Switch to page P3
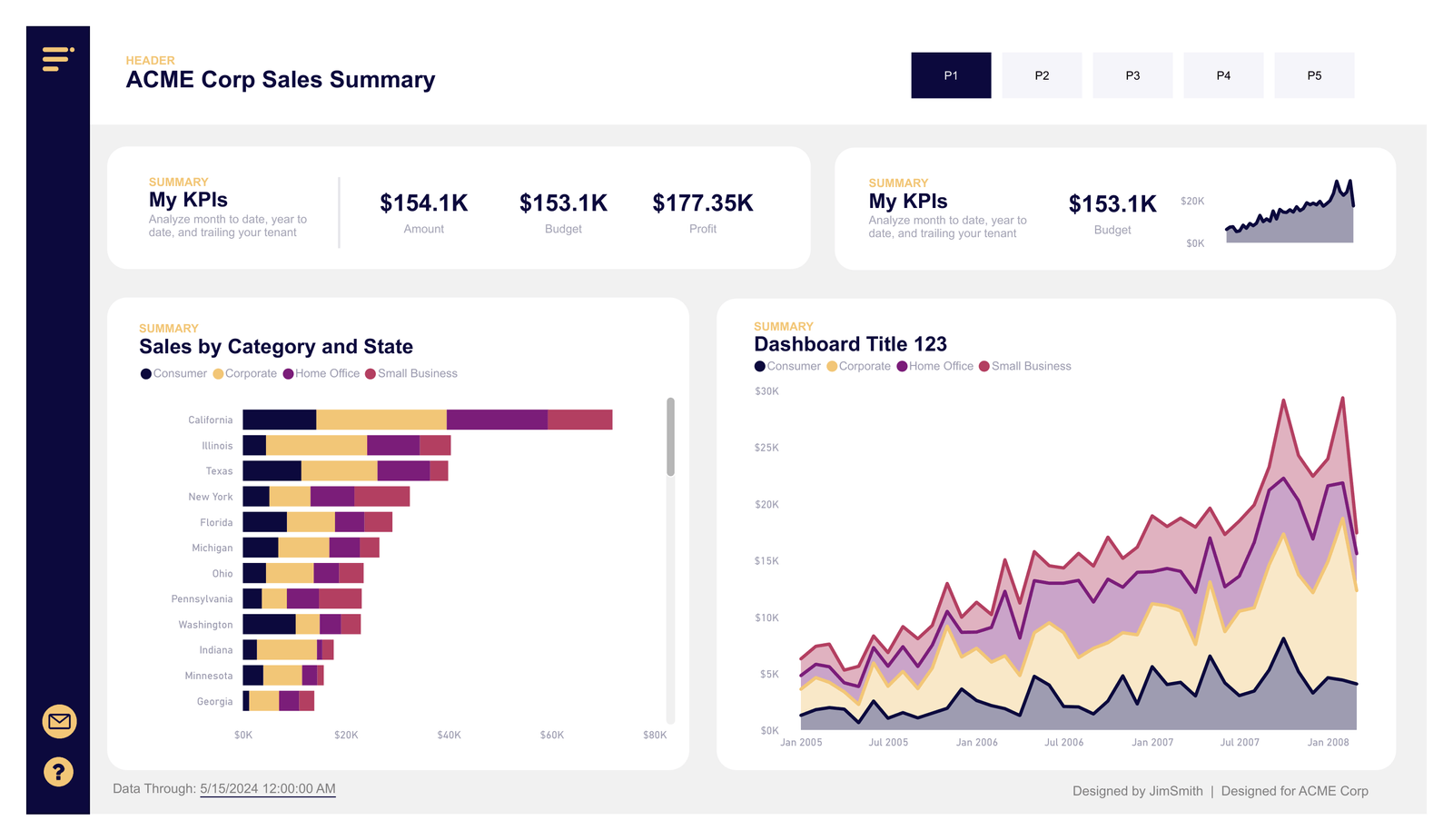The height and width of the screenshot is (840, 1453). [x=1132, y=75]
